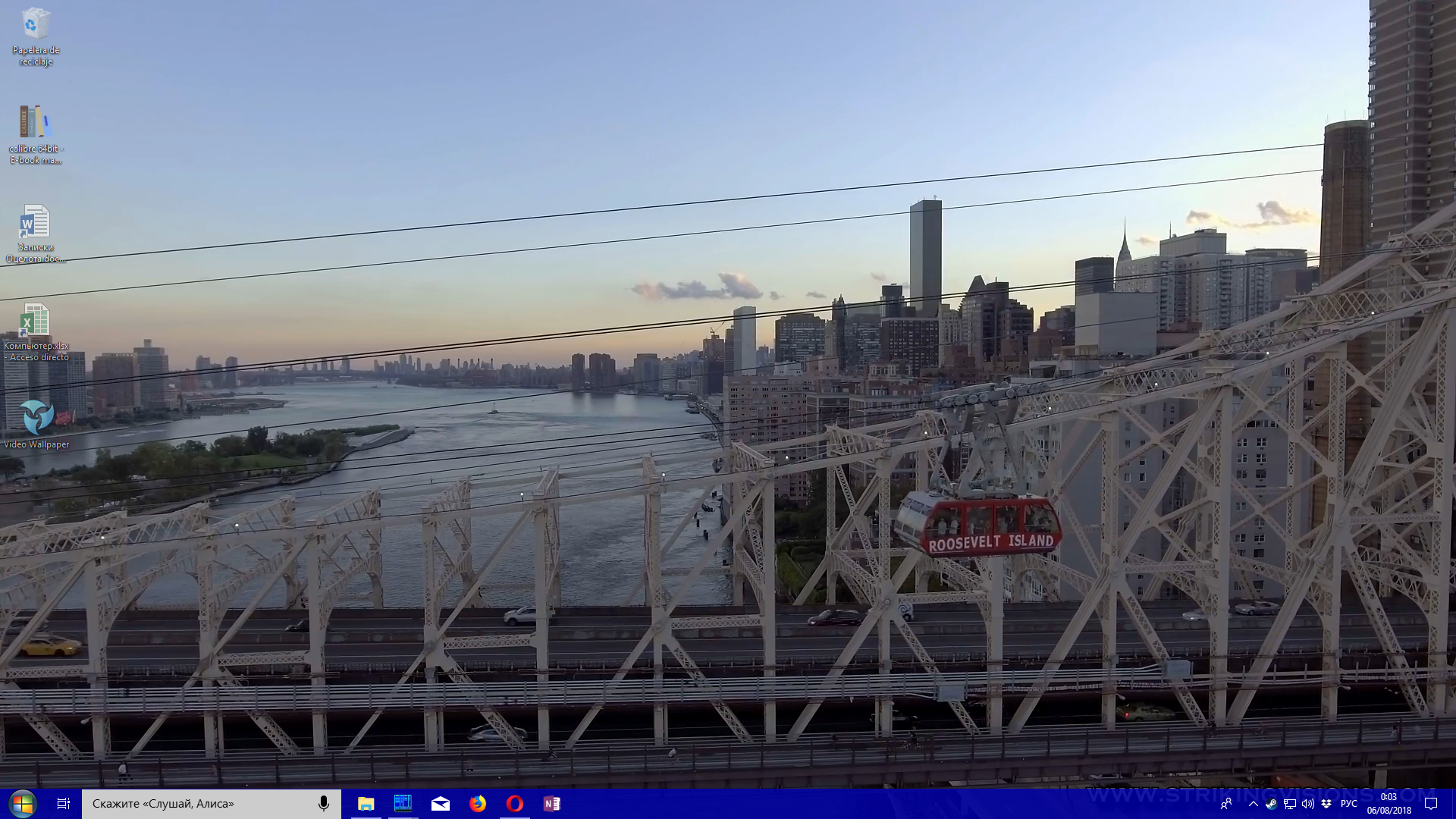Open File Explorer from taskbar
The height and width of the screenshot is (819, 1456).
point(366,804)
